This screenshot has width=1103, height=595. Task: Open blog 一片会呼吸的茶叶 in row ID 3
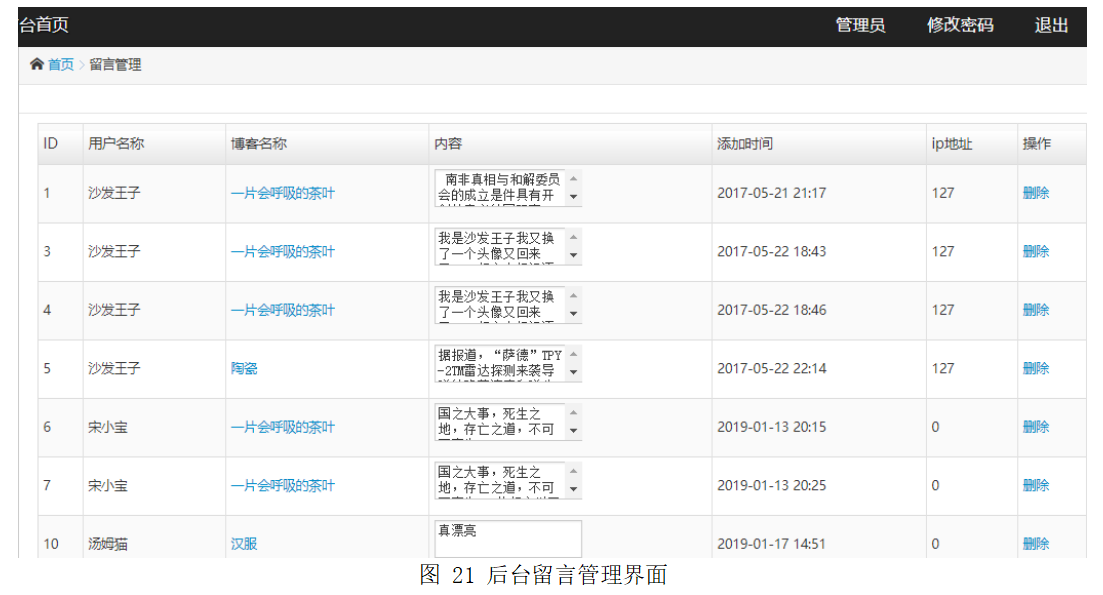(x=283, y=251)
